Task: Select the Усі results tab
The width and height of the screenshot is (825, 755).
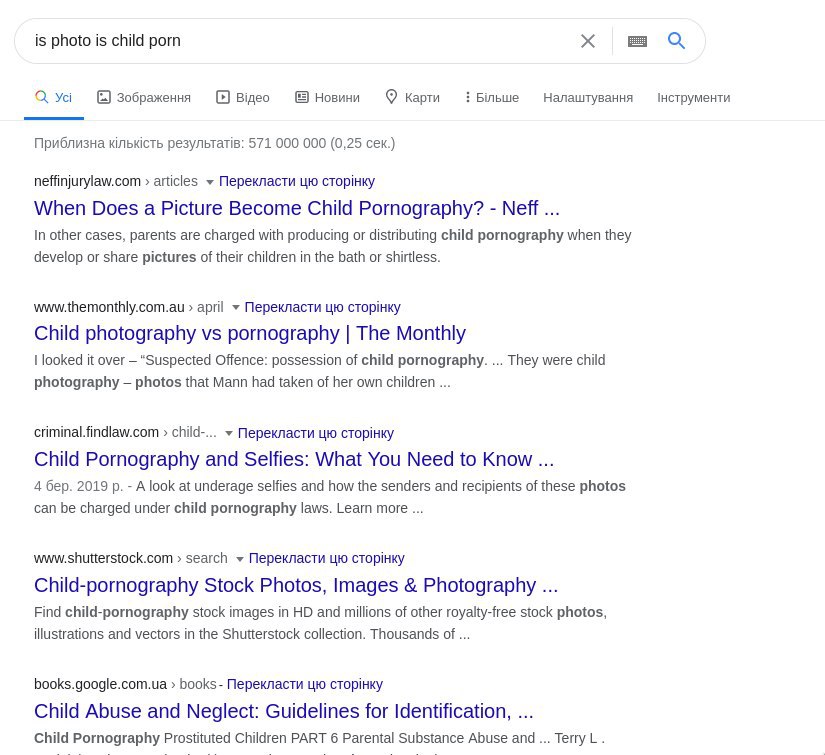Action: [54, 97]
